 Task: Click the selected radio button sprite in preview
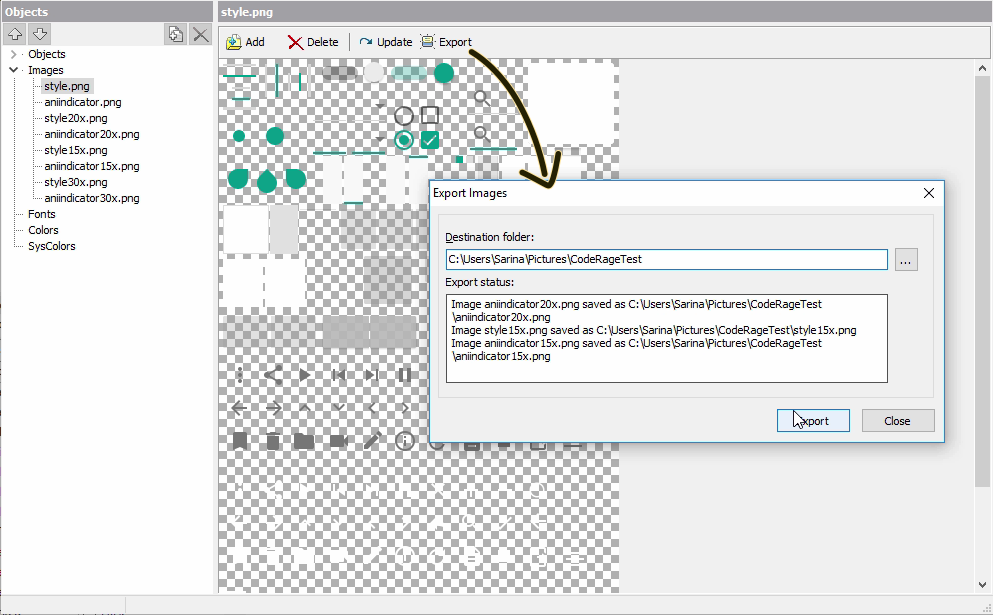[403, 140]
